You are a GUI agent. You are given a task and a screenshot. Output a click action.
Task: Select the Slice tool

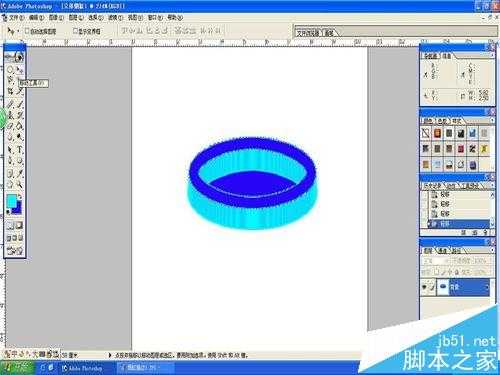(x=20, y=91)
